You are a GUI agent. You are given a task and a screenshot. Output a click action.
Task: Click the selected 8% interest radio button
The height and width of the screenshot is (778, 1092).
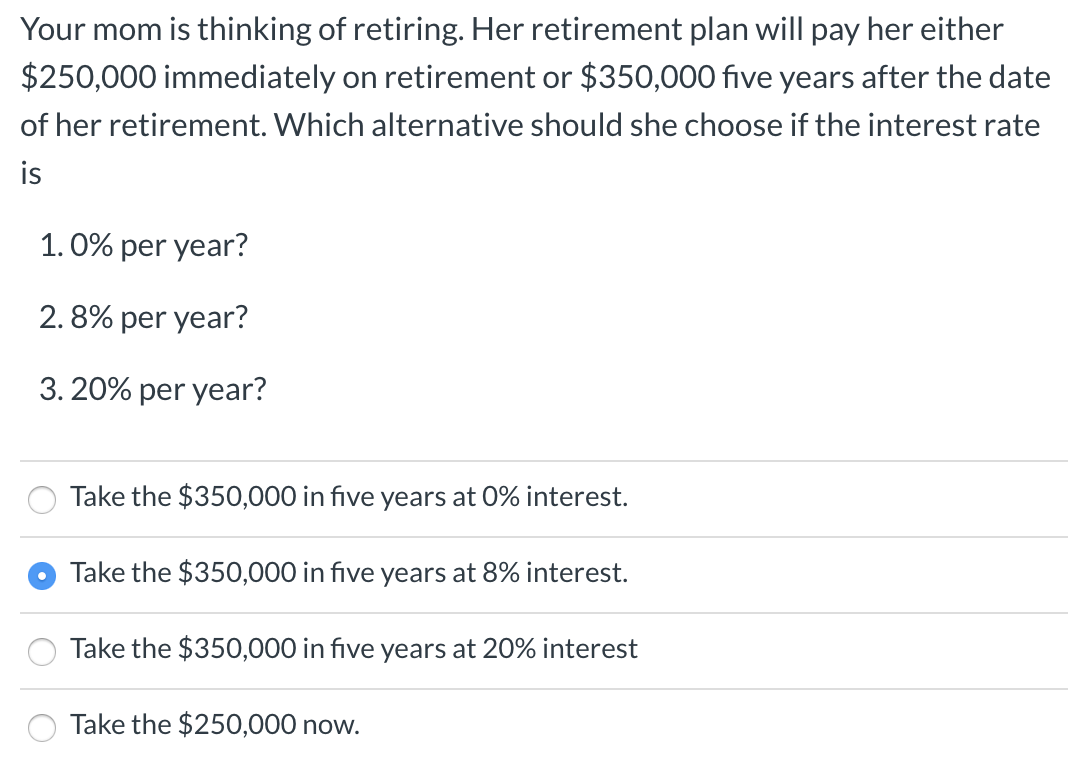click(x=42, y=575)
